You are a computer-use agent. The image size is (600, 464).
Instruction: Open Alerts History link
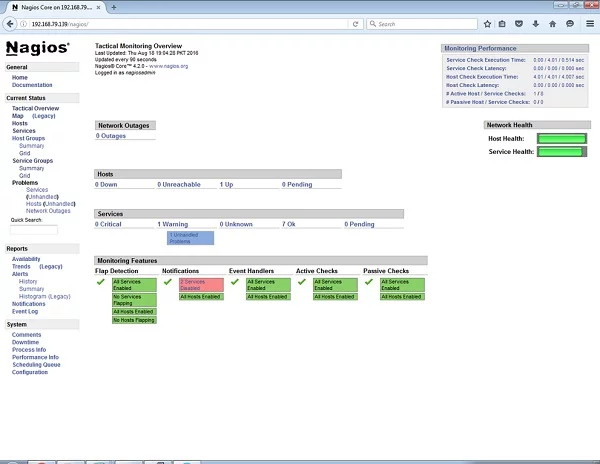pyautogui.click(x=28, y=281)
